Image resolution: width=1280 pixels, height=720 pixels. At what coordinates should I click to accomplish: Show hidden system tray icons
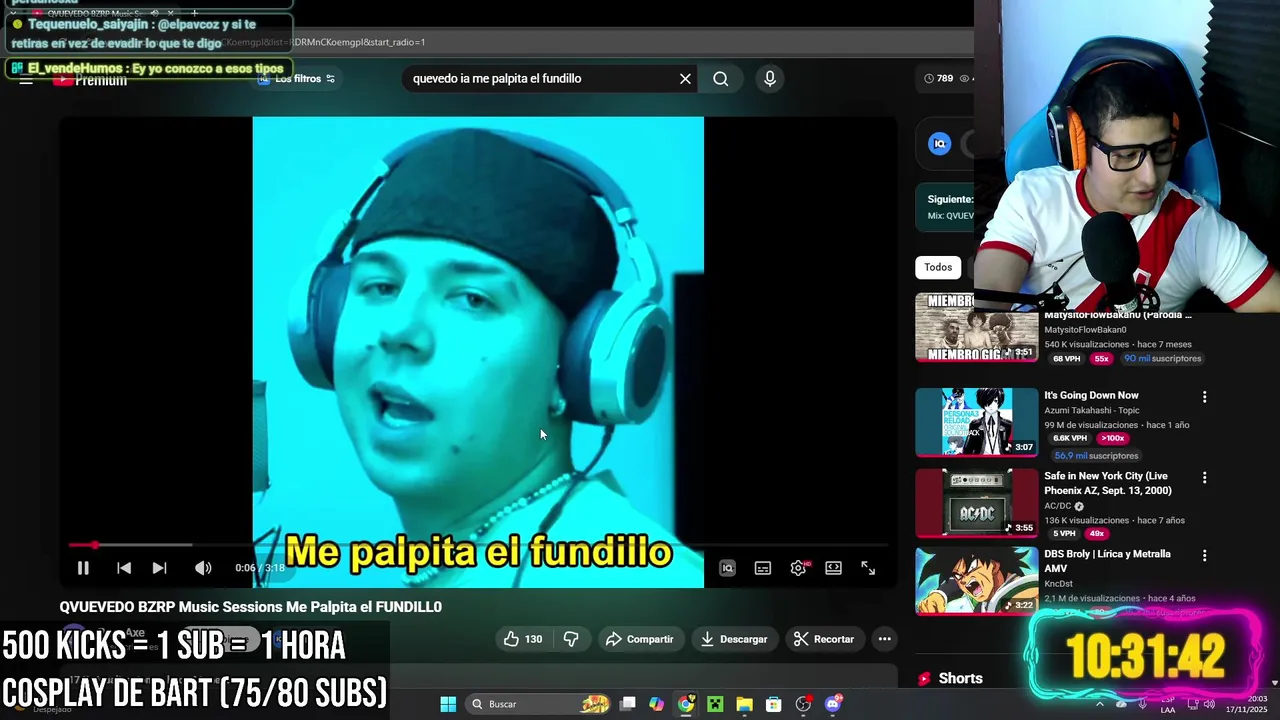1099,704
